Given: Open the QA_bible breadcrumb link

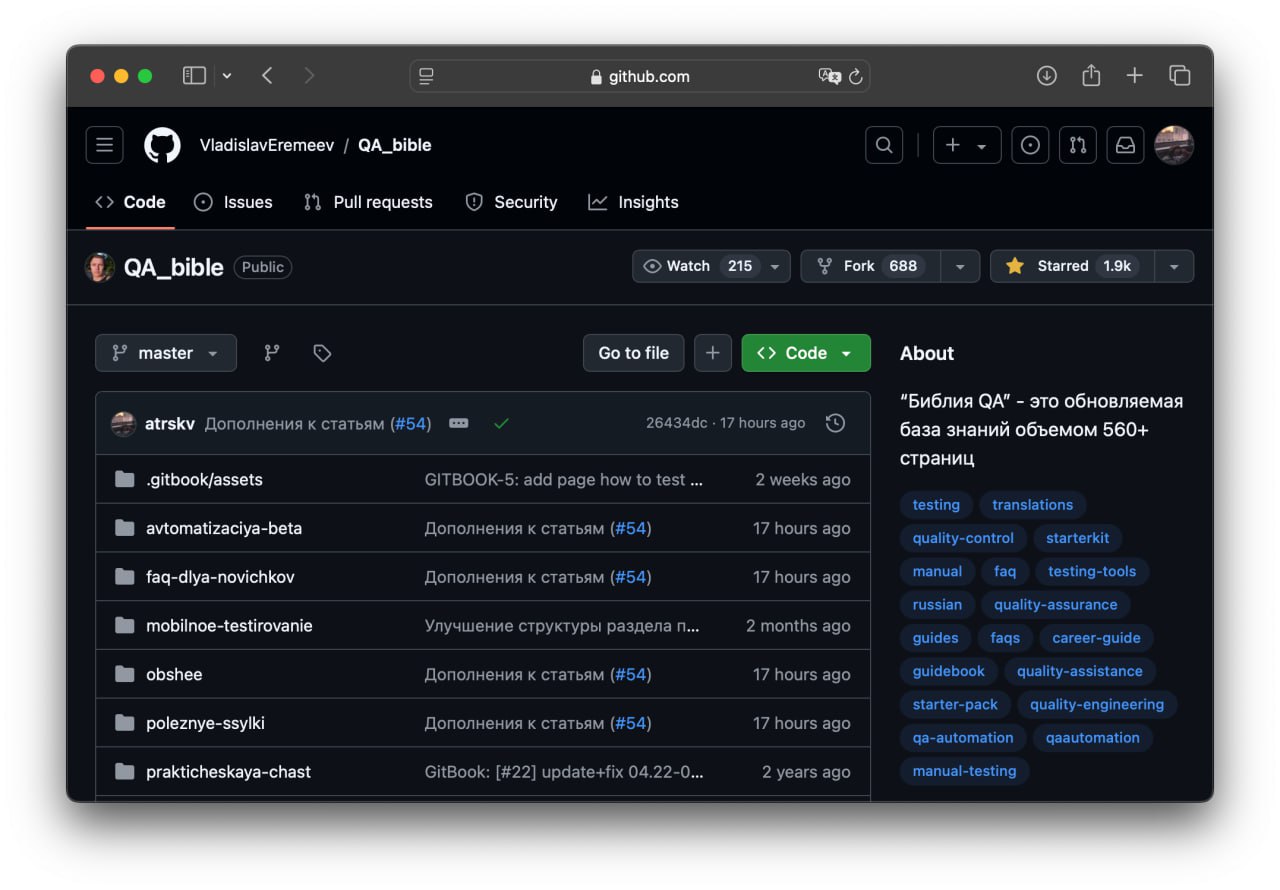Looking at the screenshot, I should click(x=395, y=145).
